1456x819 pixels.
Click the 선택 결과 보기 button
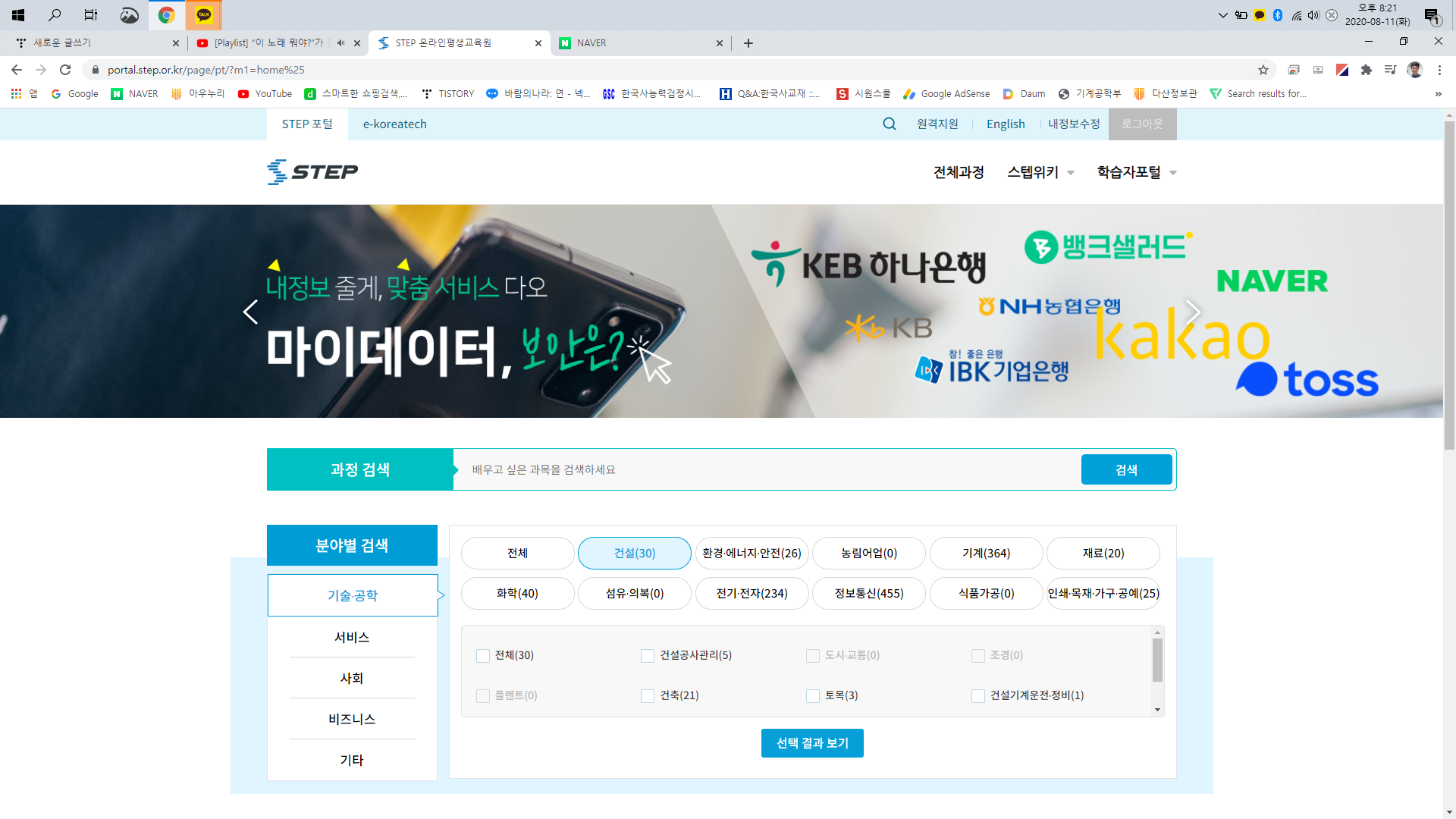click(x=812, y=743)
